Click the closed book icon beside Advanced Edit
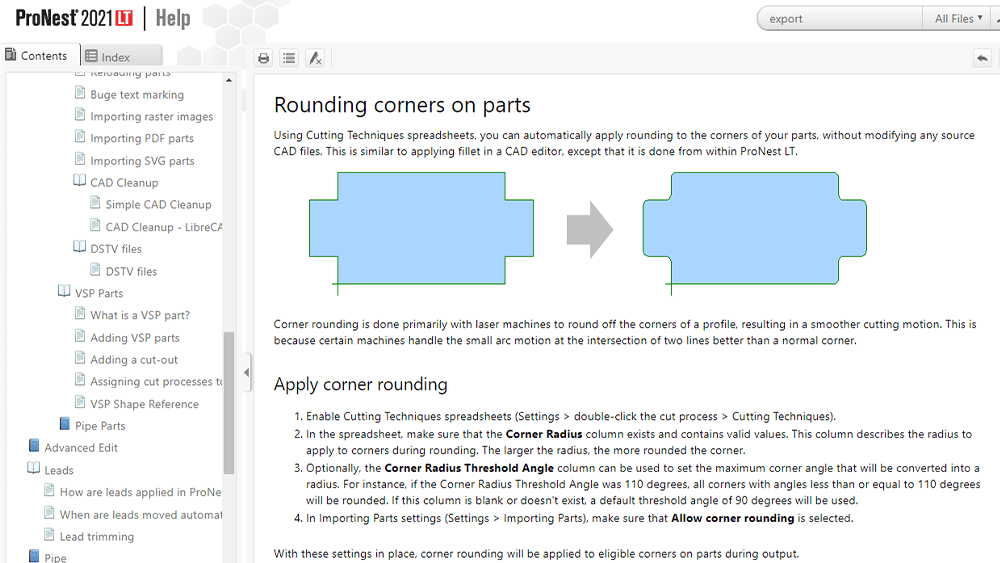 tap(34, 447)
